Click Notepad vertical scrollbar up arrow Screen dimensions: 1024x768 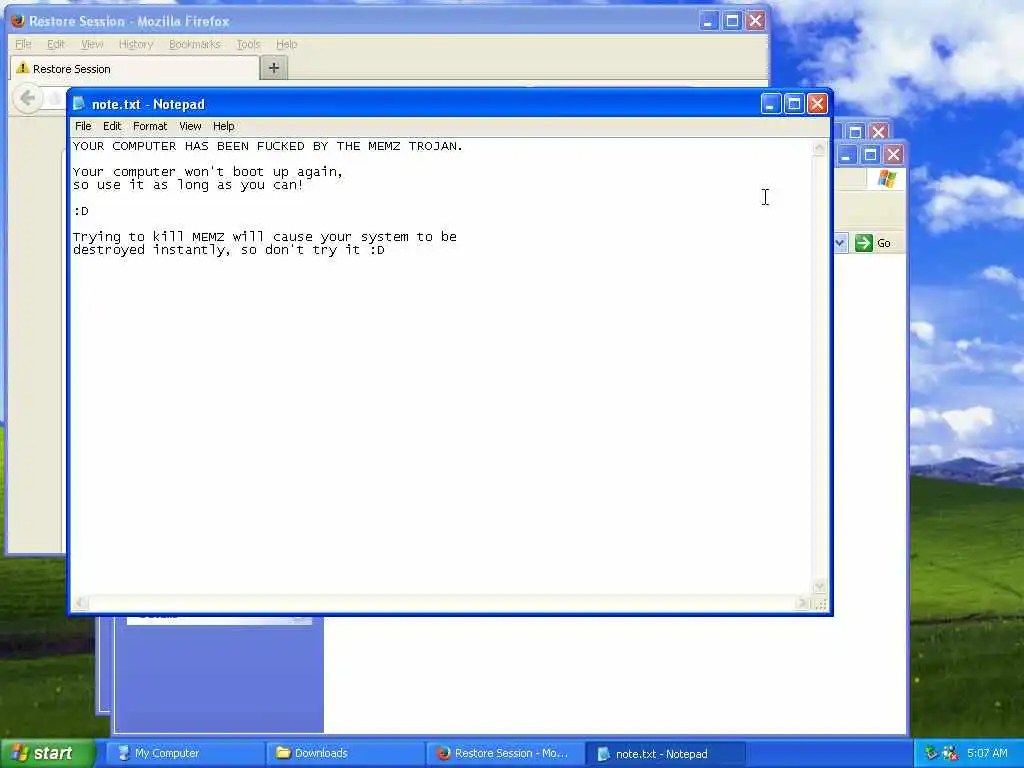pos(819,148)
